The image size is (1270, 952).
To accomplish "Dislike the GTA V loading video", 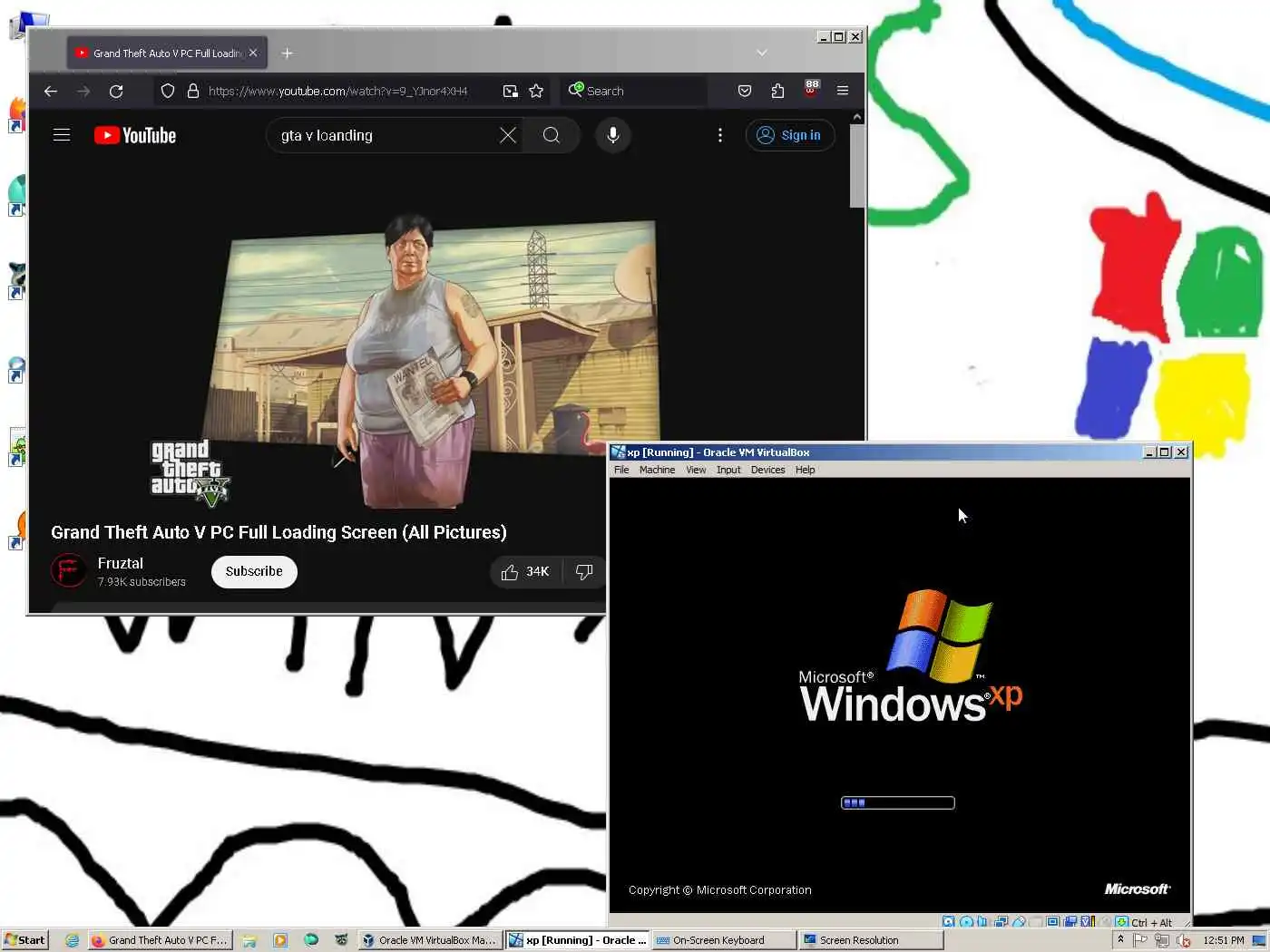I will (x=584, y=571).
